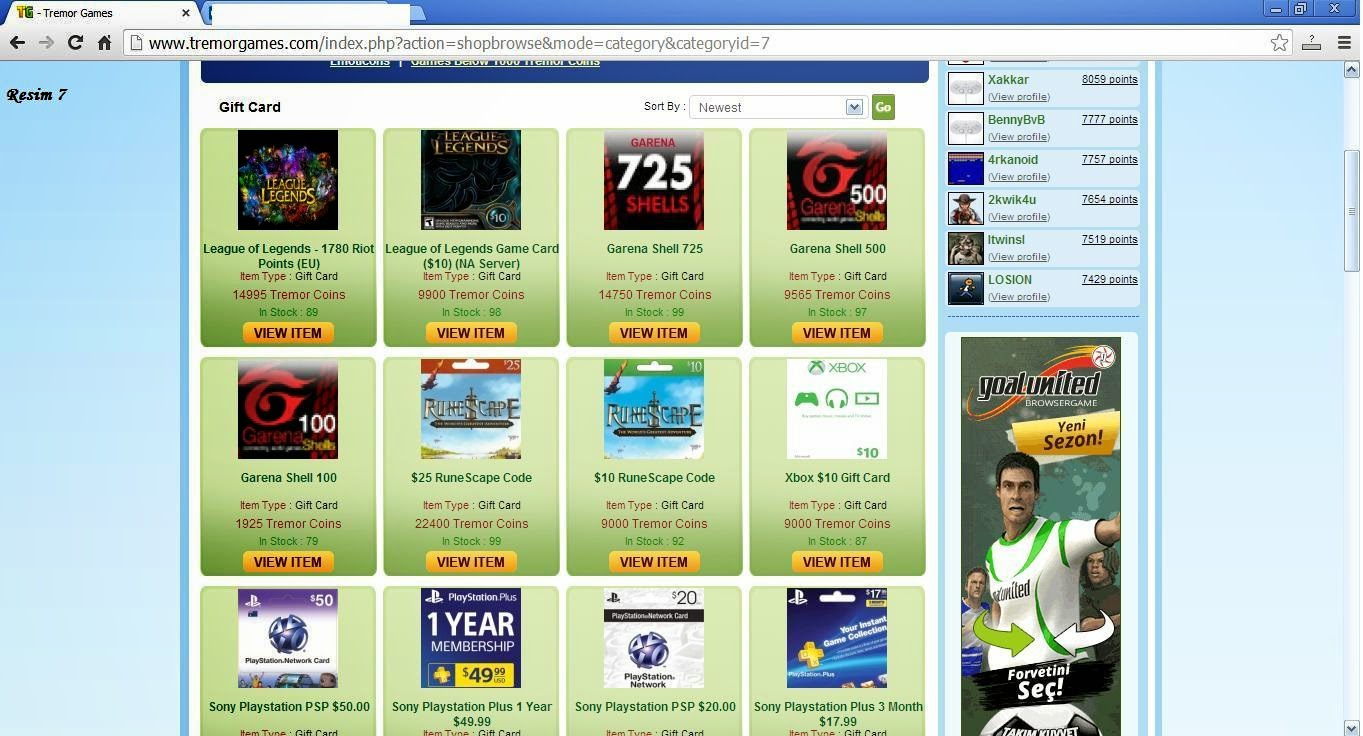This screenshot has width=1363, height=736.
Task: Click LOSION avatar icon
Action: click(966, 289)
